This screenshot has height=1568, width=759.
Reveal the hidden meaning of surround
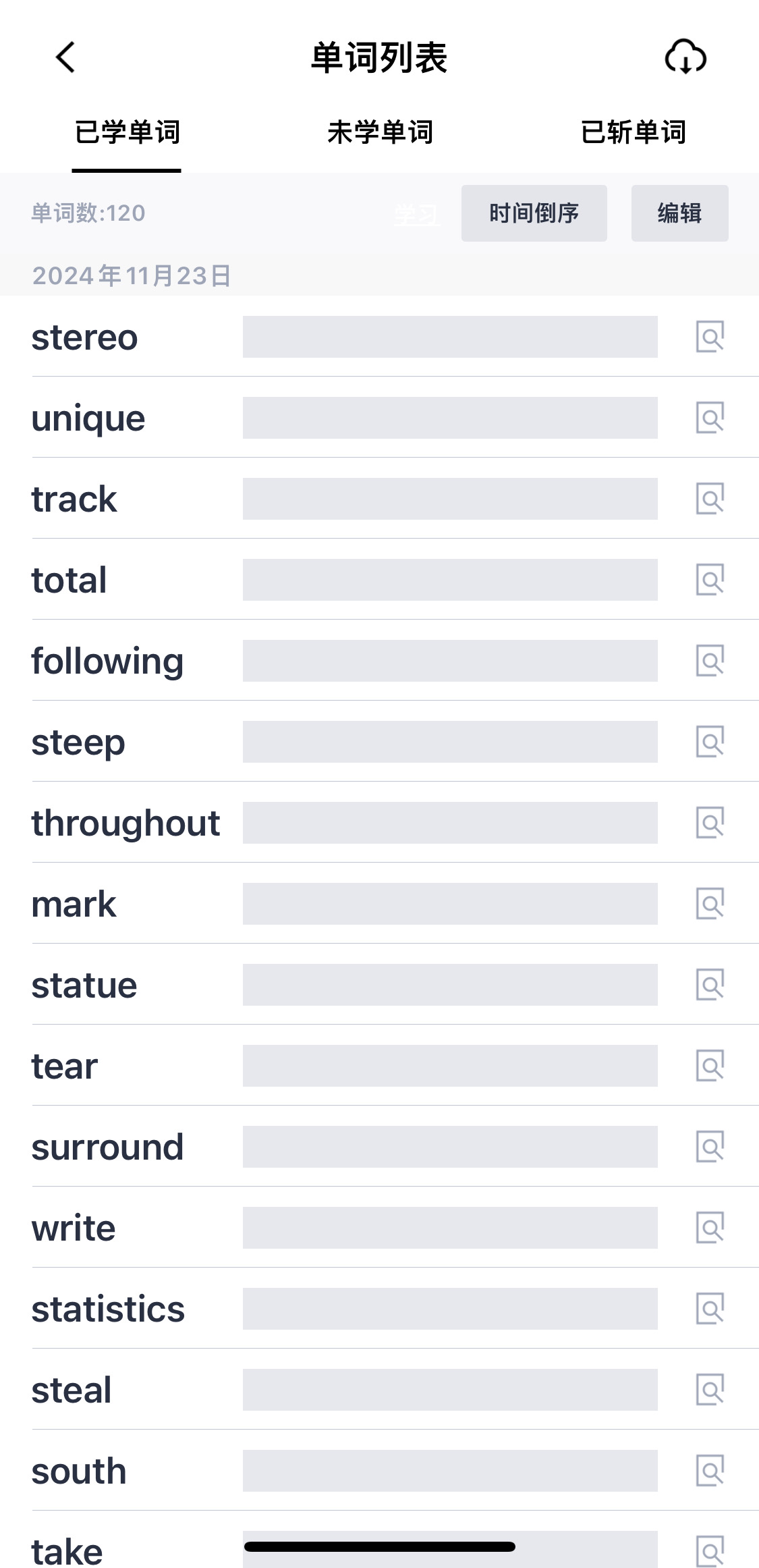click(x=450, y=1147)
